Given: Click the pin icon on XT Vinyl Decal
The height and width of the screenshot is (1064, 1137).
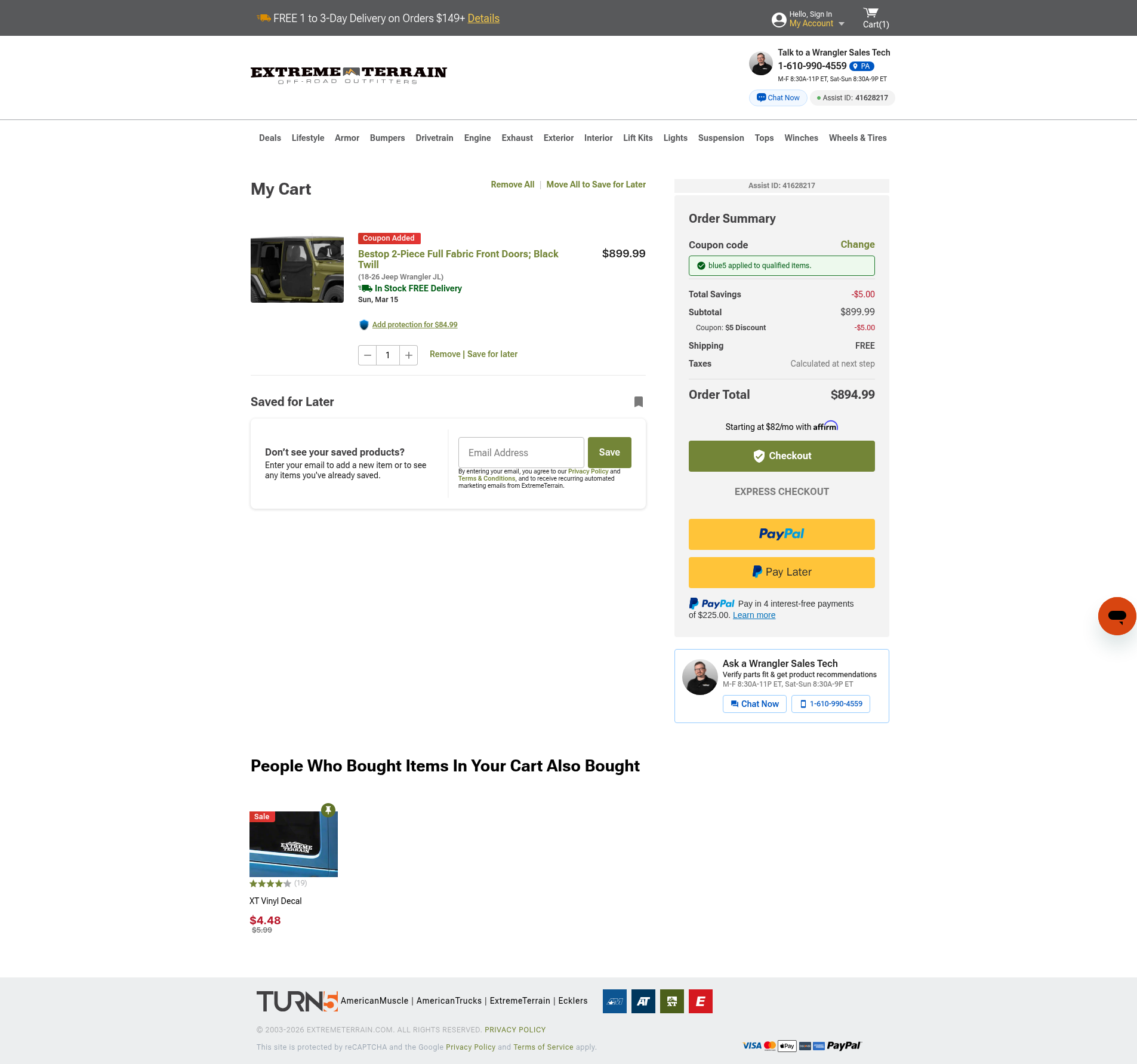Looking at the screenshot, I should [328, 810].
